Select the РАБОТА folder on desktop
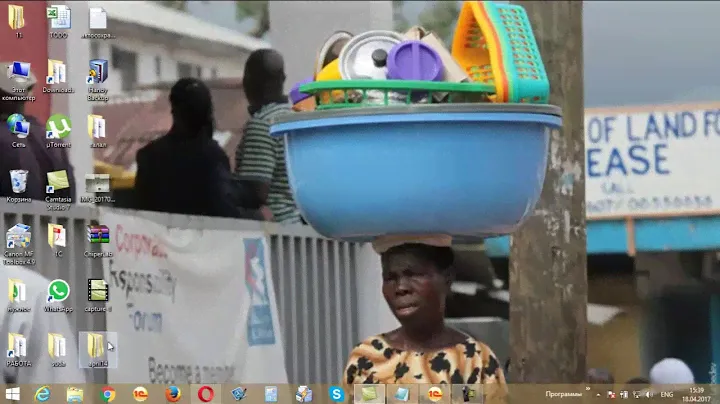 click(17, 346)
